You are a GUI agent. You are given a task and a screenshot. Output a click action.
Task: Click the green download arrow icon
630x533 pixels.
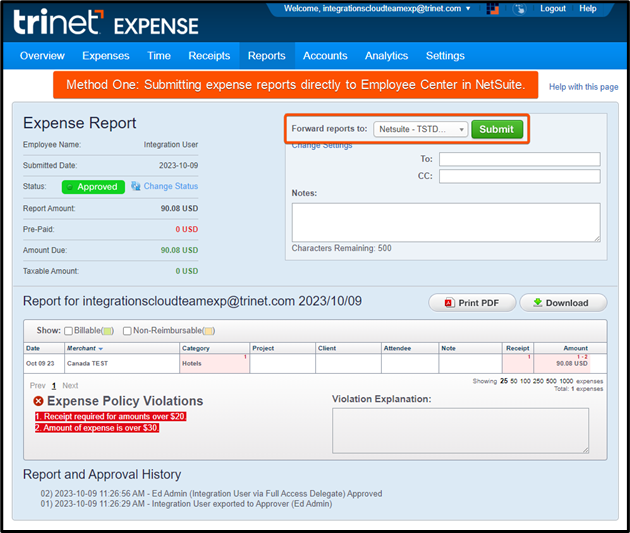click(538, 302)
